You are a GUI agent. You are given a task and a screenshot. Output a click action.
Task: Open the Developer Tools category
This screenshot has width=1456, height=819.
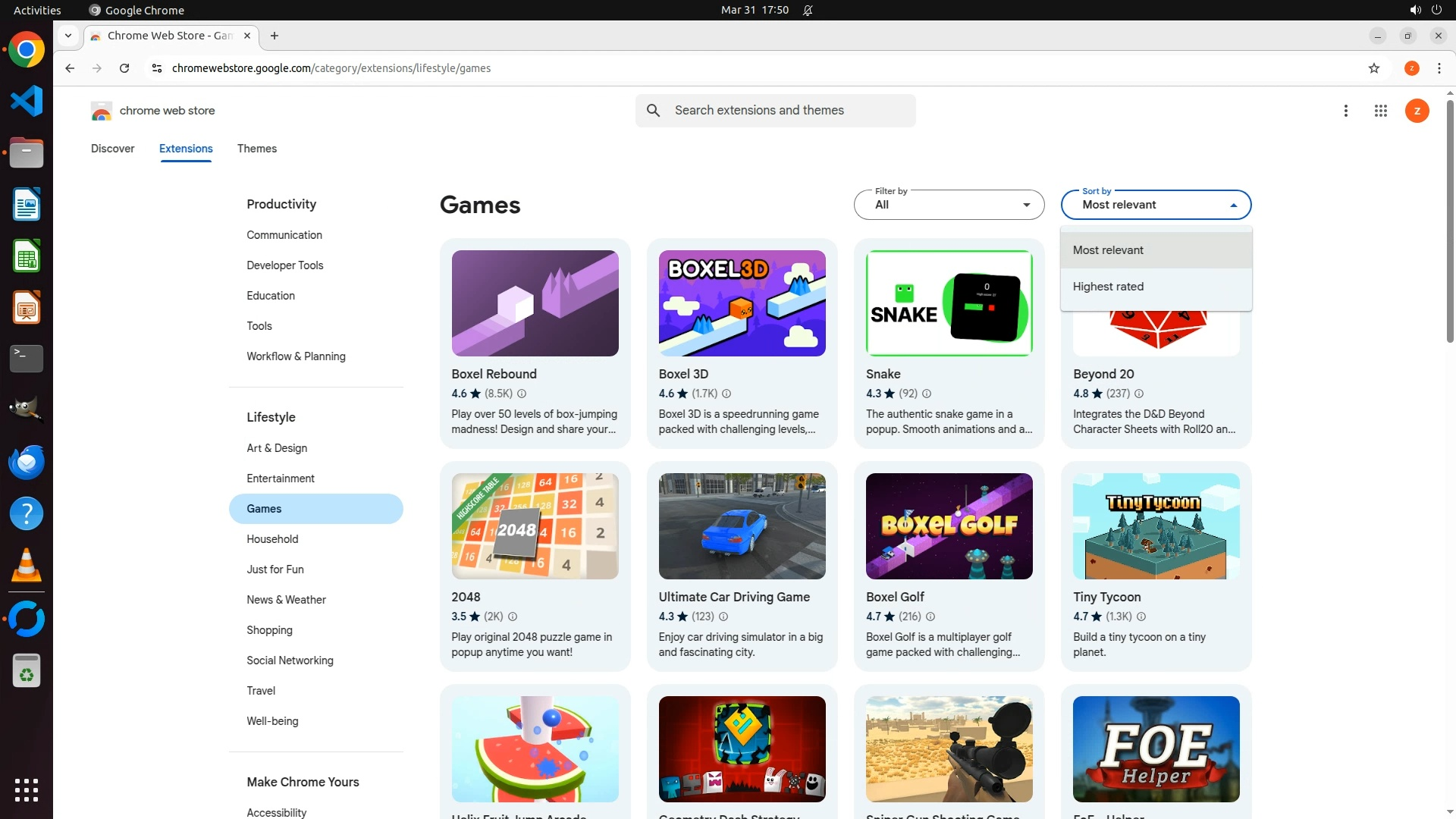click(x=284, y=265)
